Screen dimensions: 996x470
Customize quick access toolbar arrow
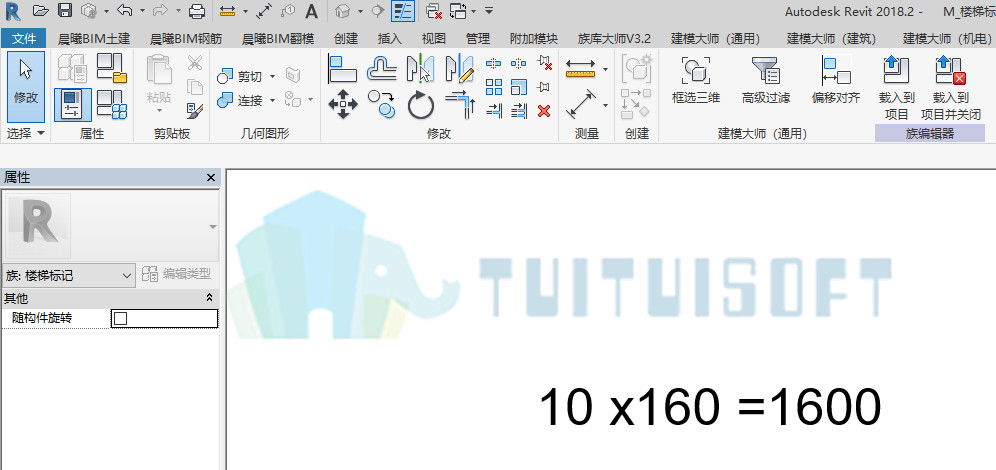[x=488, y=11]
